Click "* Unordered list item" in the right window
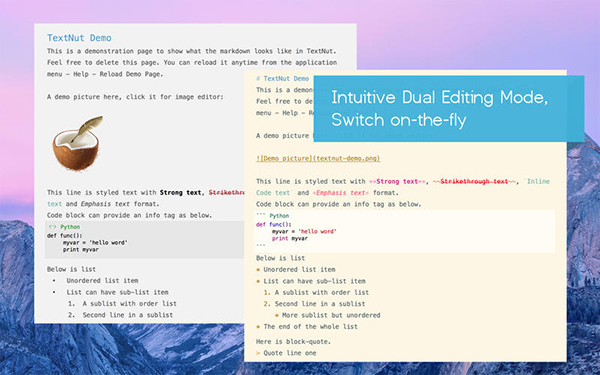 [295, 270]
